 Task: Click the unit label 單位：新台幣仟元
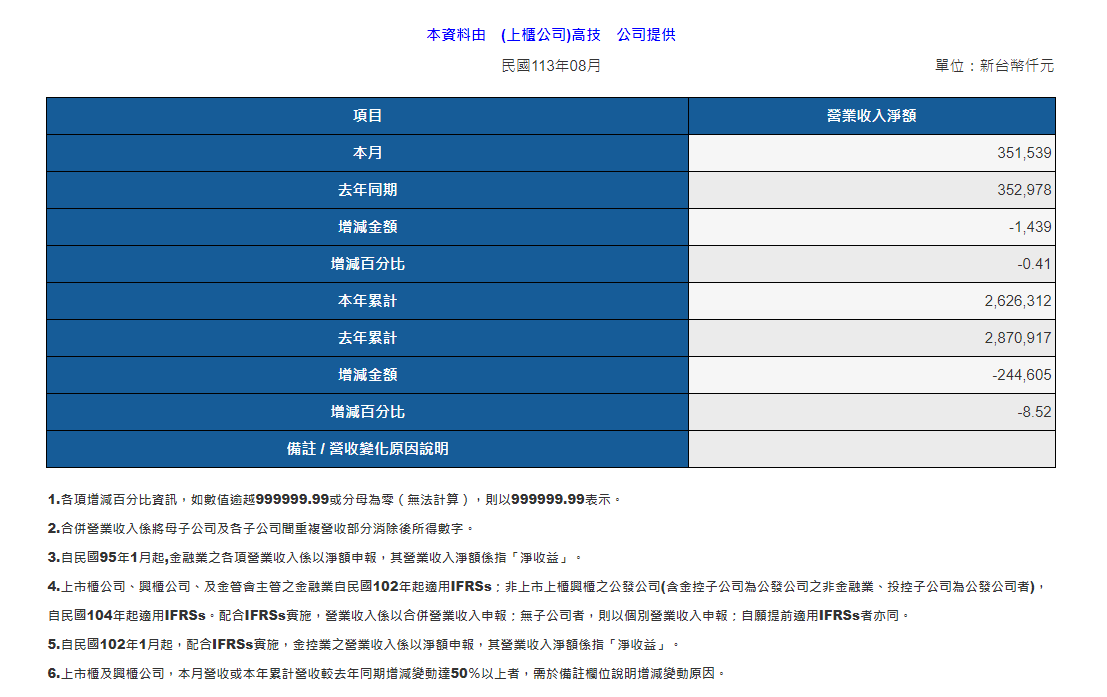point(994,66)
